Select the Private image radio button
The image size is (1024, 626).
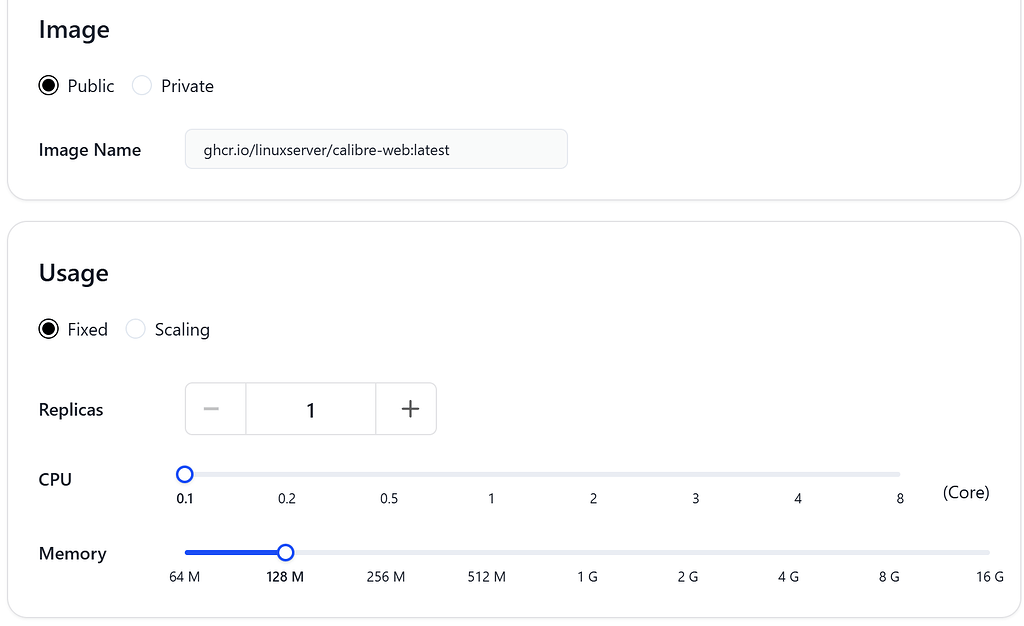[x=142, y=86]
